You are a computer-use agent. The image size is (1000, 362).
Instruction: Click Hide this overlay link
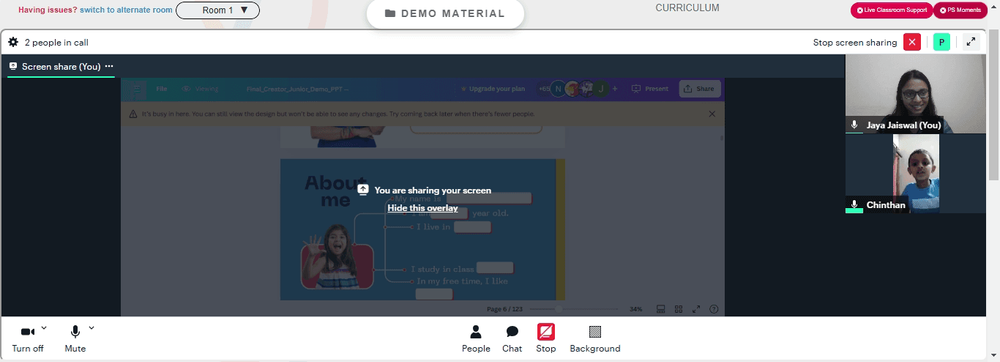422,208
